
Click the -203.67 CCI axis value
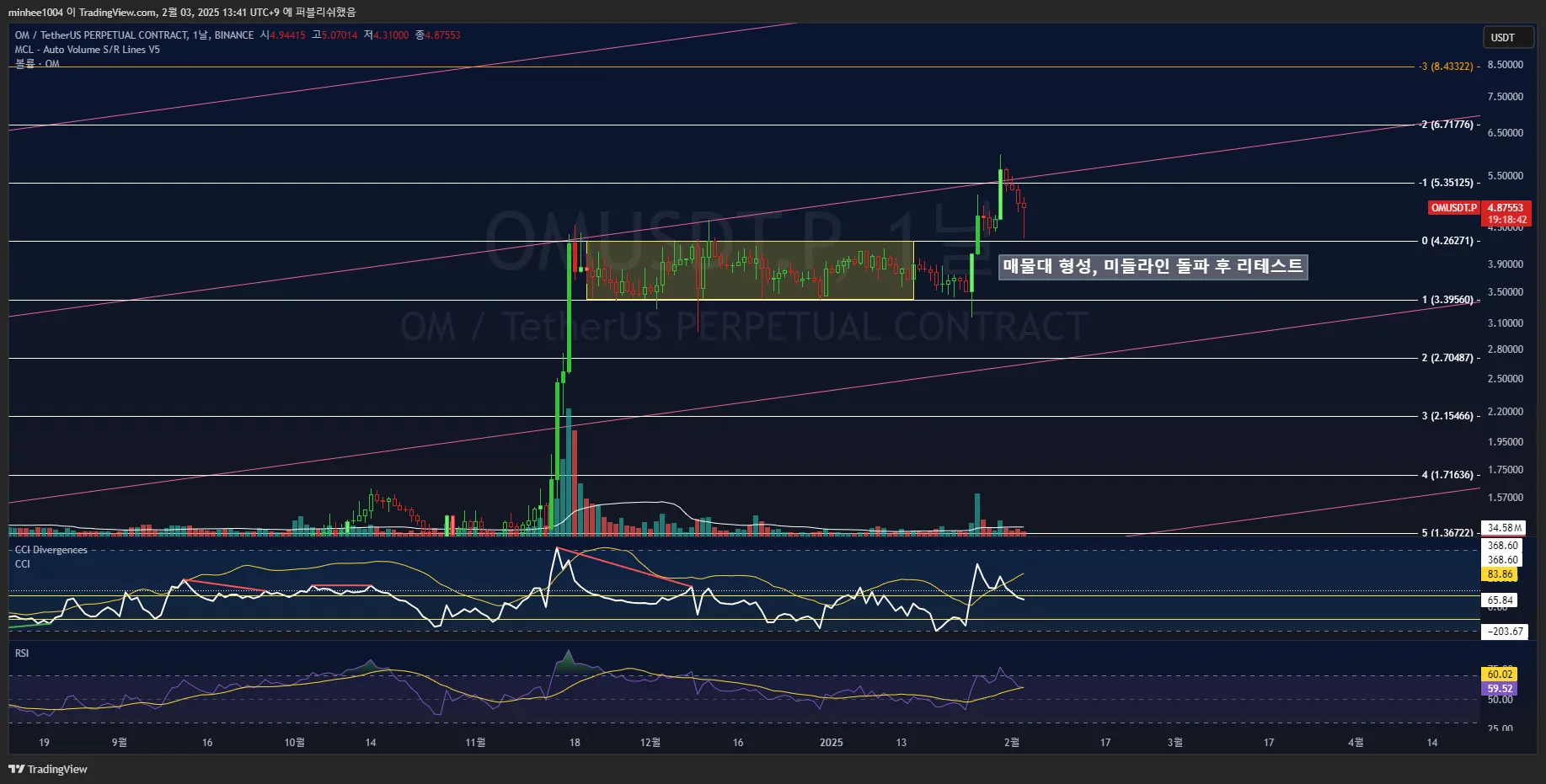pyautogui.click(x=1505, y=632)
